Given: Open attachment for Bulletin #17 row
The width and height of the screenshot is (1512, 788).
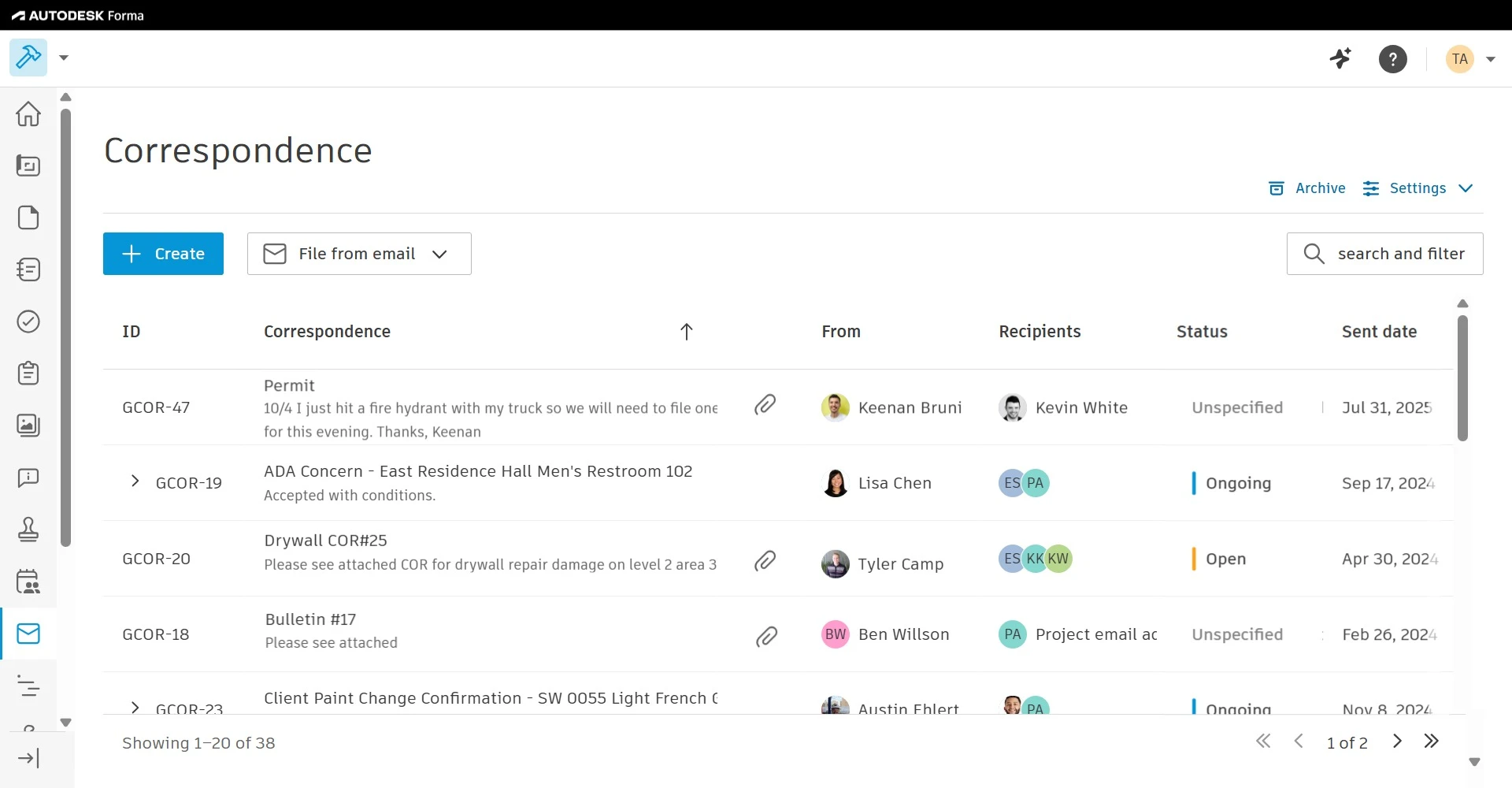Looking at the screenshot, I should [x=766, y=637].
